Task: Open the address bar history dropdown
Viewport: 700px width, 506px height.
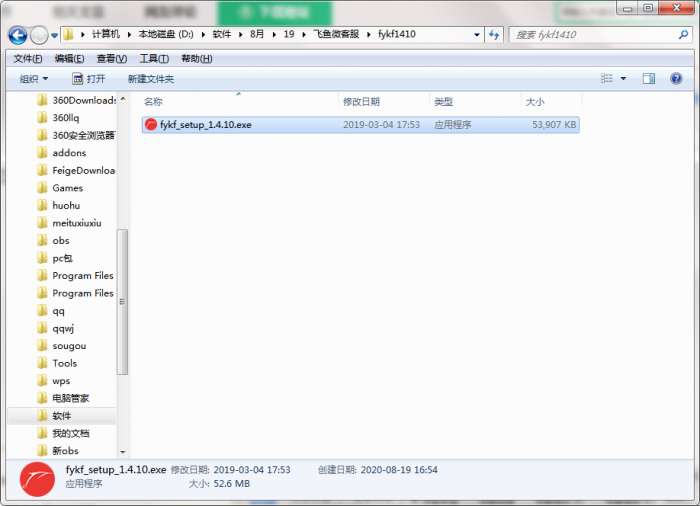Action: tap(477, 35)
